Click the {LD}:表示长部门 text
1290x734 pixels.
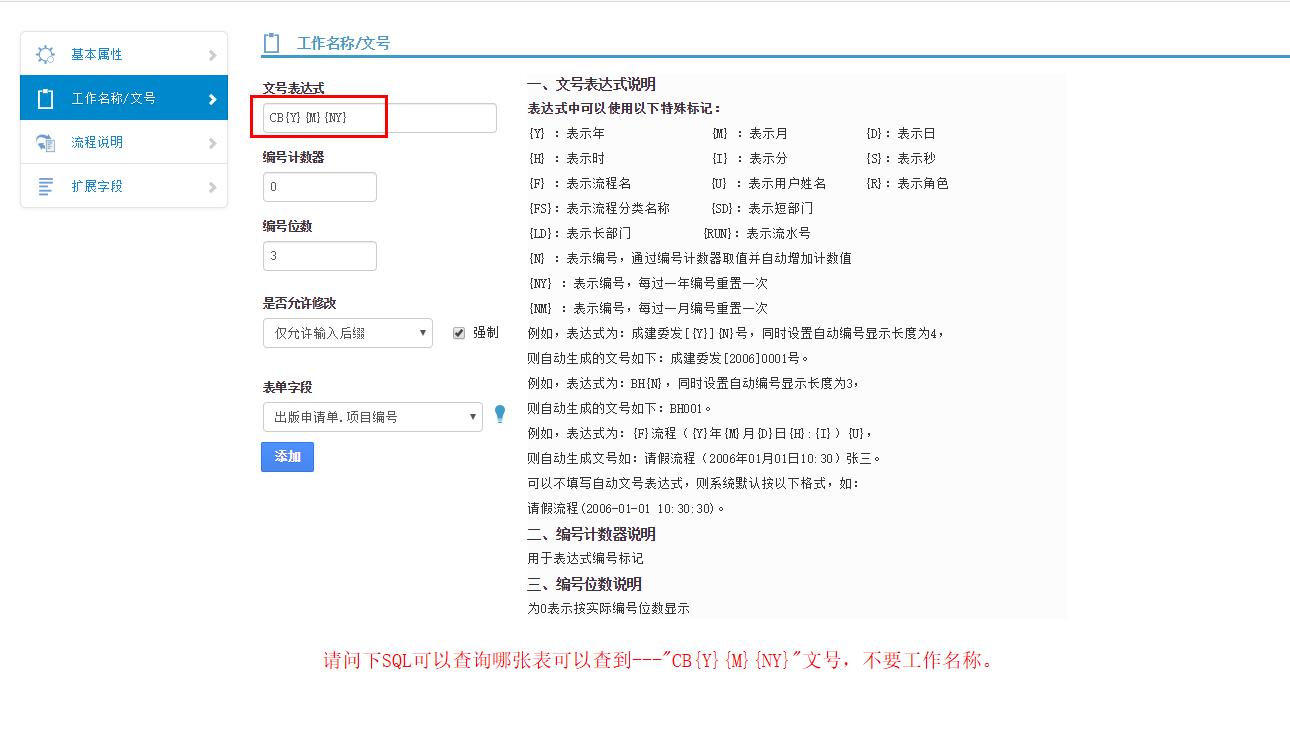click(x=579, y=233)
